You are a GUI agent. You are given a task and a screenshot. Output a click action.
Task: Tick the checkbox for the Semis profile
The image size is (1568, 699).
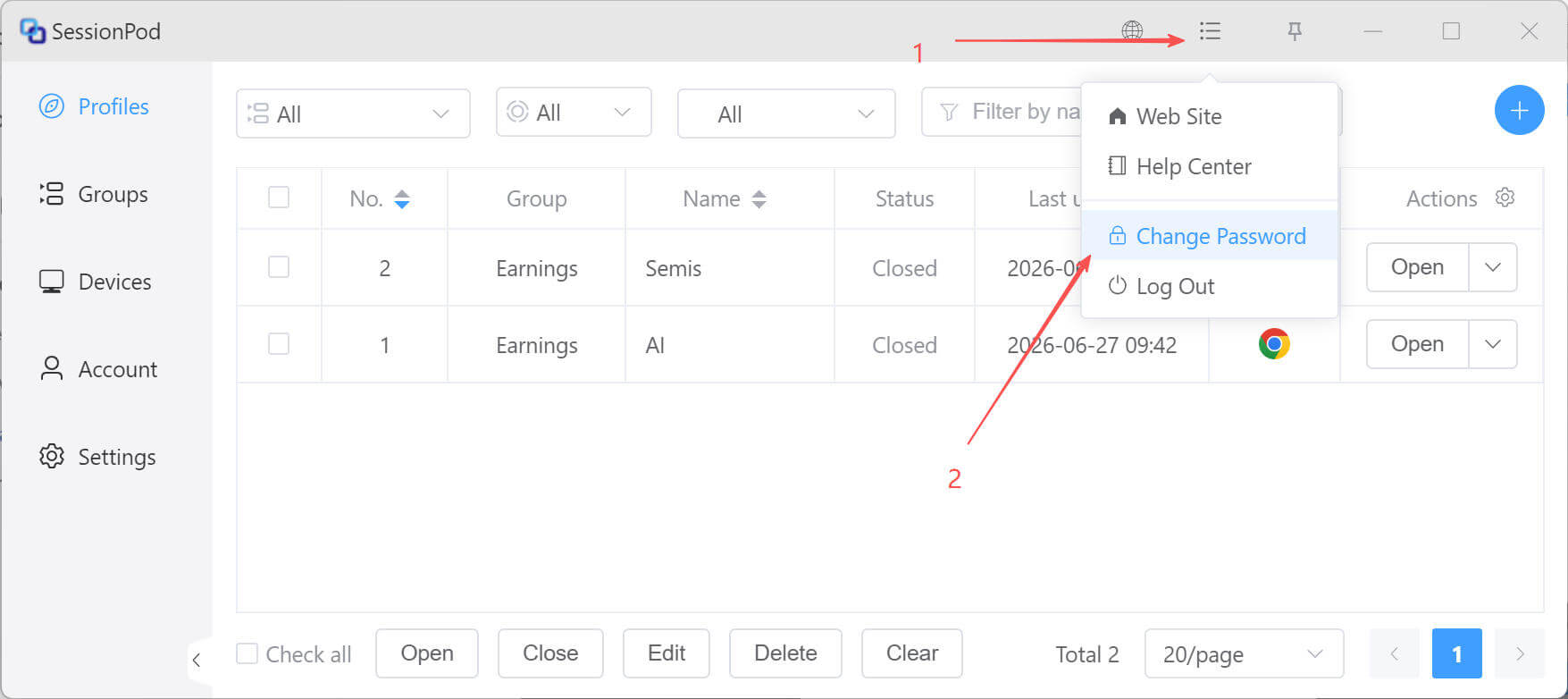[279, 267]
